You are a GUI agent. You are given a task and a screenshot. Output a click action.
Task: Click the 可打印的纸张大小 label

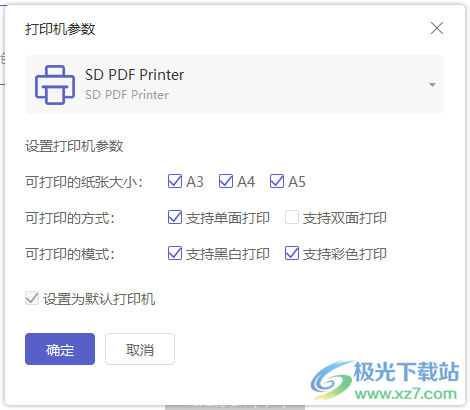tap(84, 182)
